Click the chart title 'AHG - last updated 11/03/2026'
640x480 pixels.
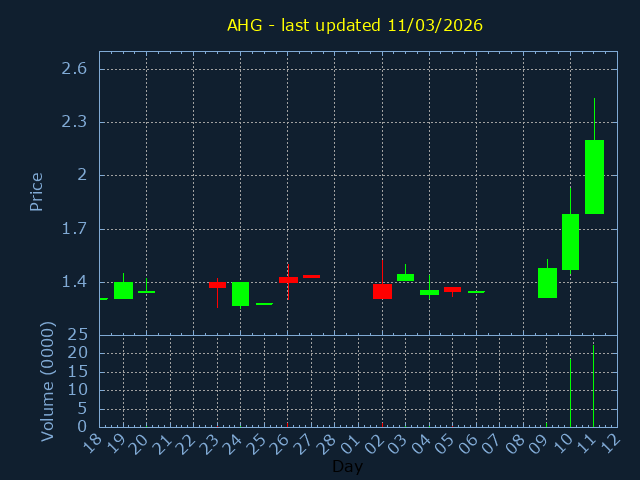pos(355,25)
